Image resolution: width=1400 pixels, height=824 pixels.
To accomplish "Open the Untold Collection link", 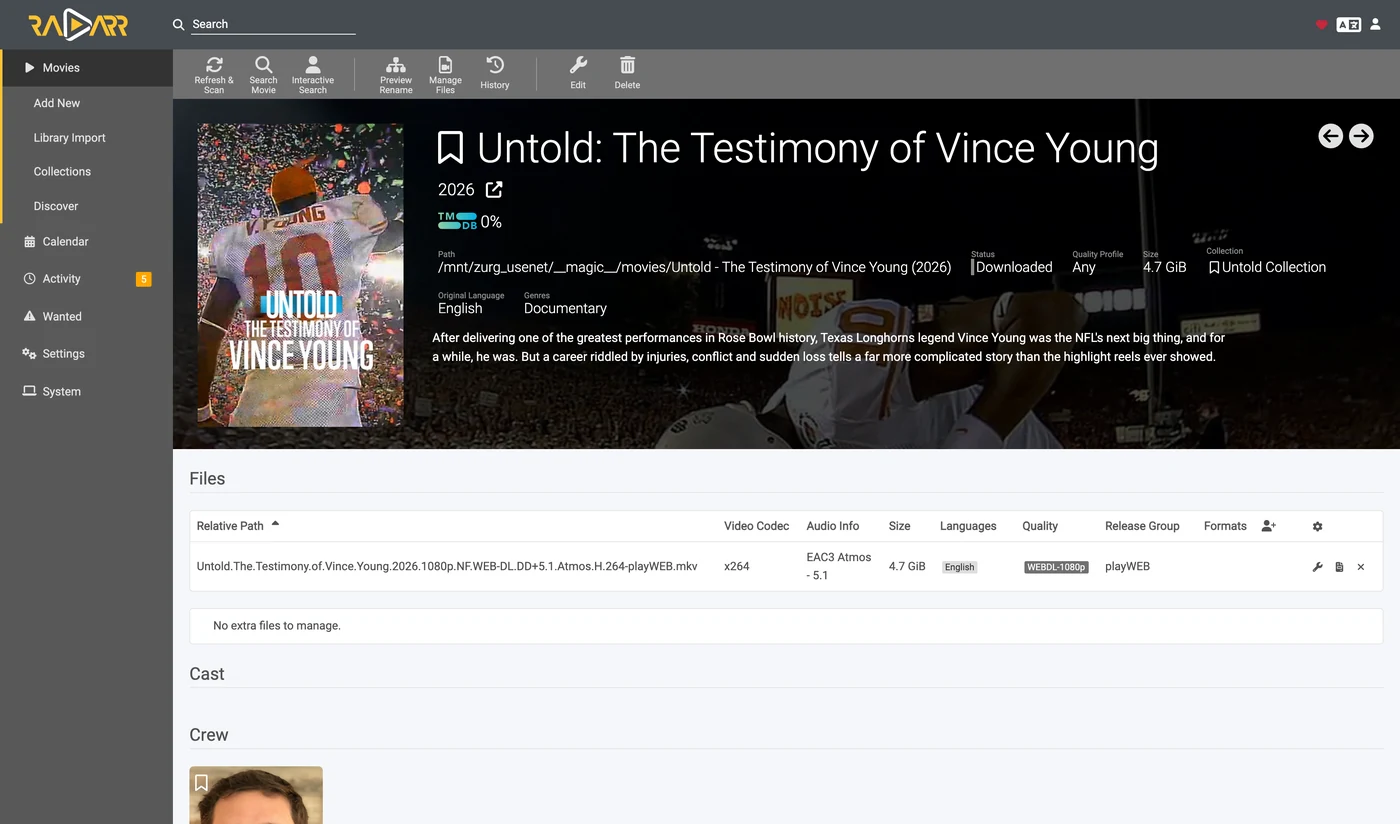I will (x=1267, y=267).
